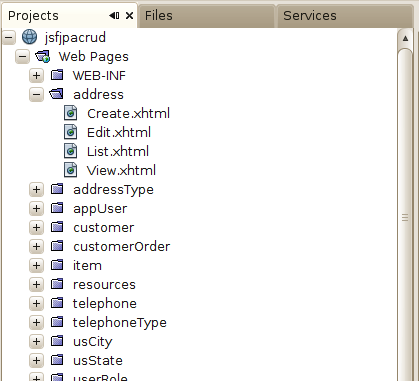Select the addressType folder label

[x=113, y=190]
